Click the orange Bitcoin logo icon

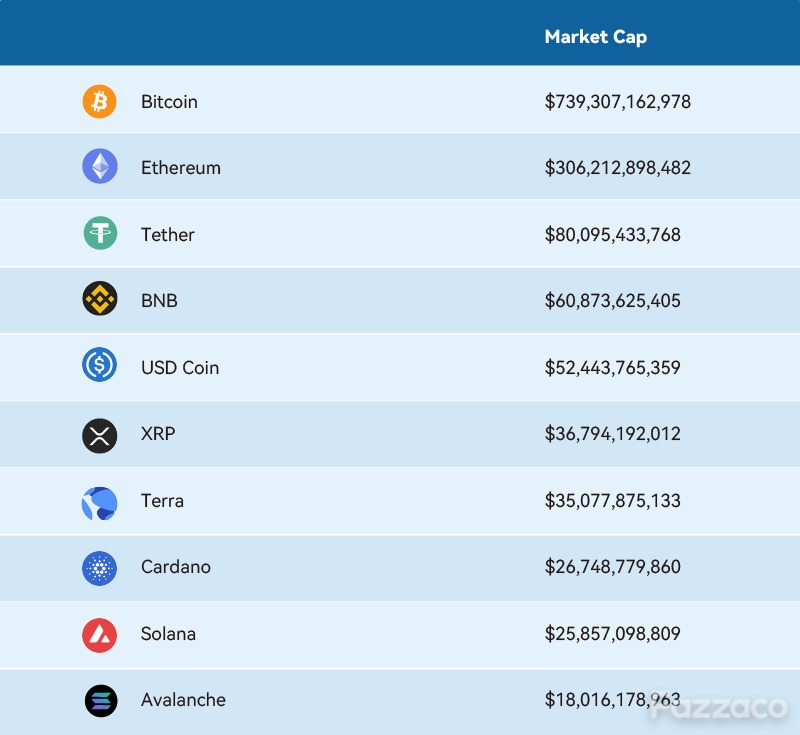(x=99, y=102)
